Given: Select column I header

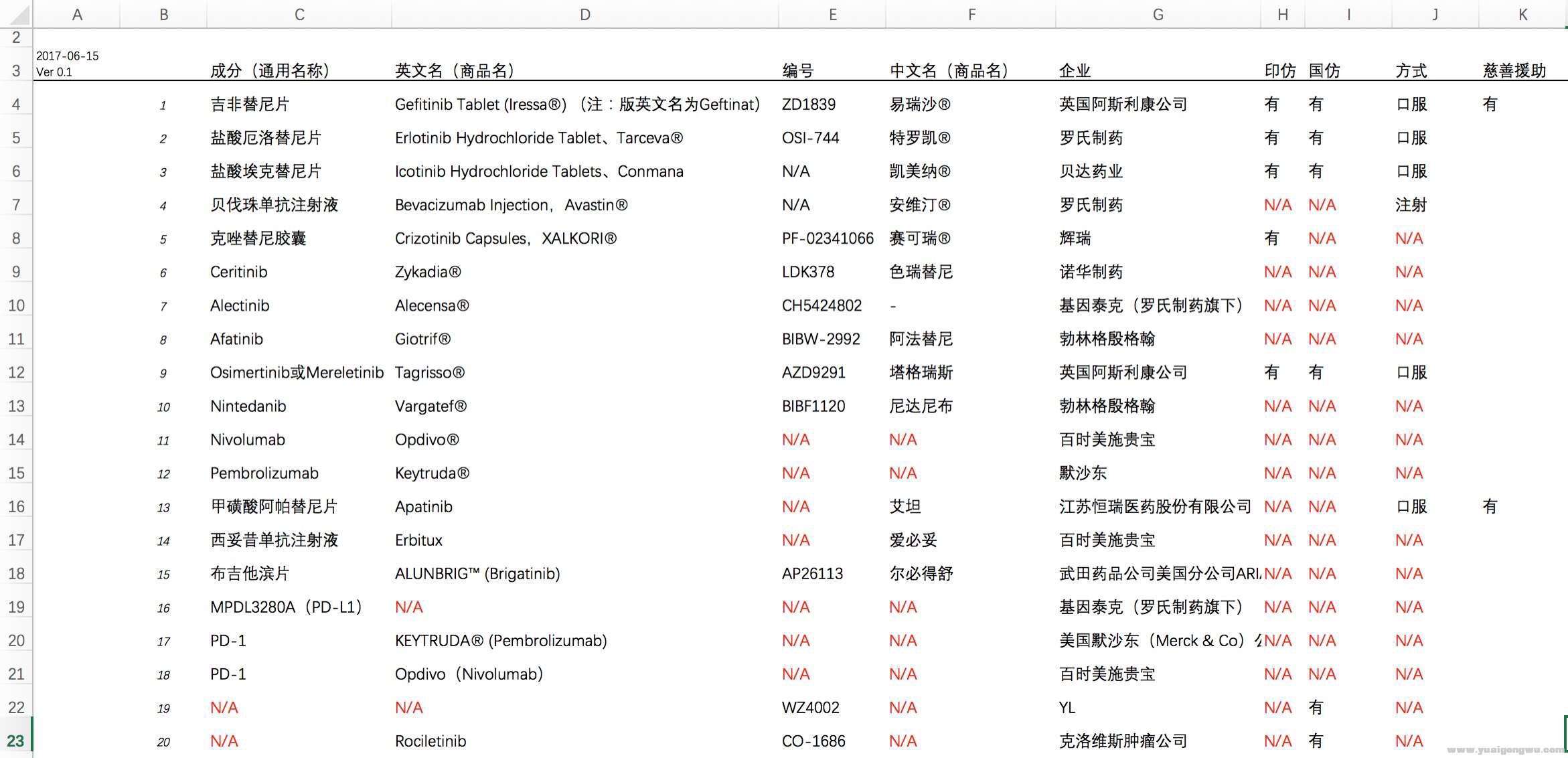Looking at the screenshot, I should click(1348, 14).
